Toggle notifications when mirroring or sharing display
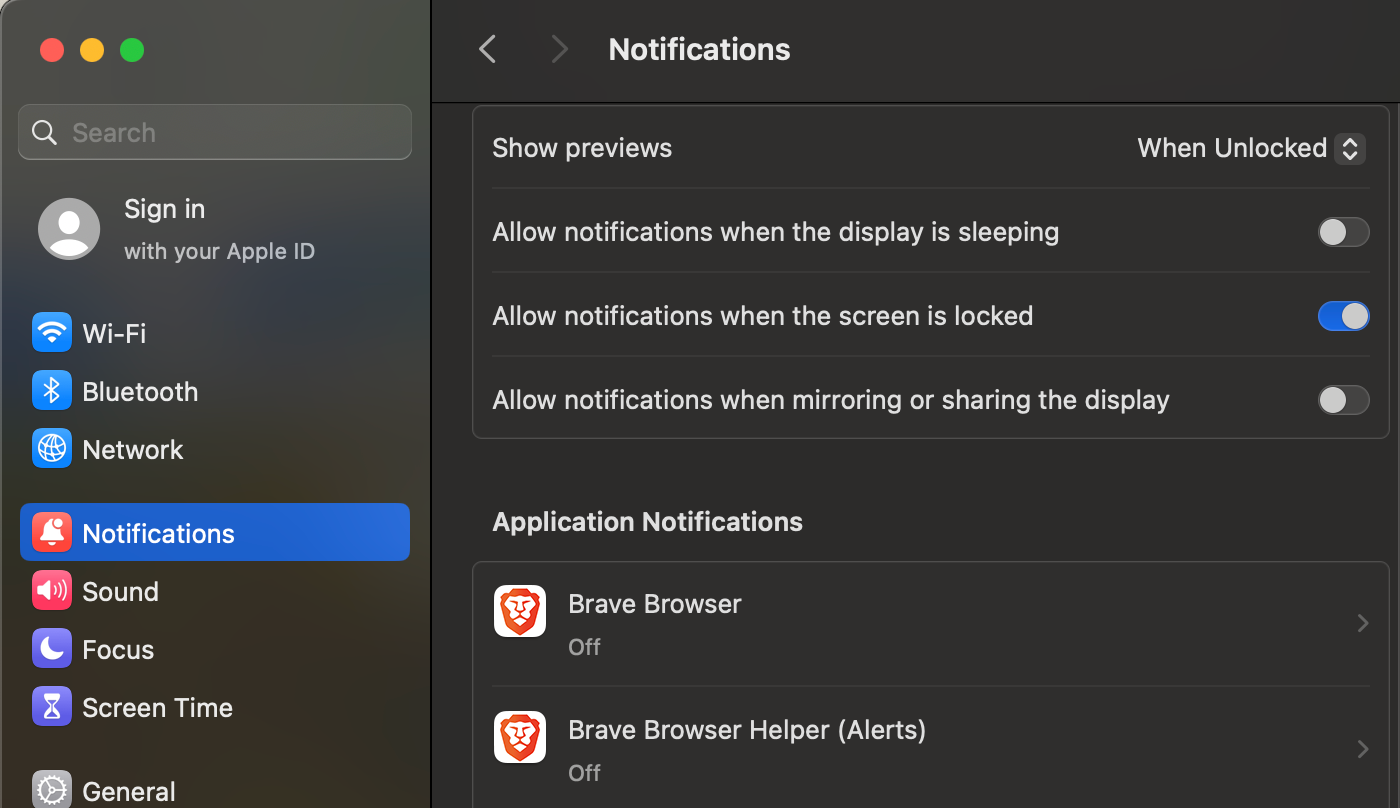 click(x=1343, y=401)
